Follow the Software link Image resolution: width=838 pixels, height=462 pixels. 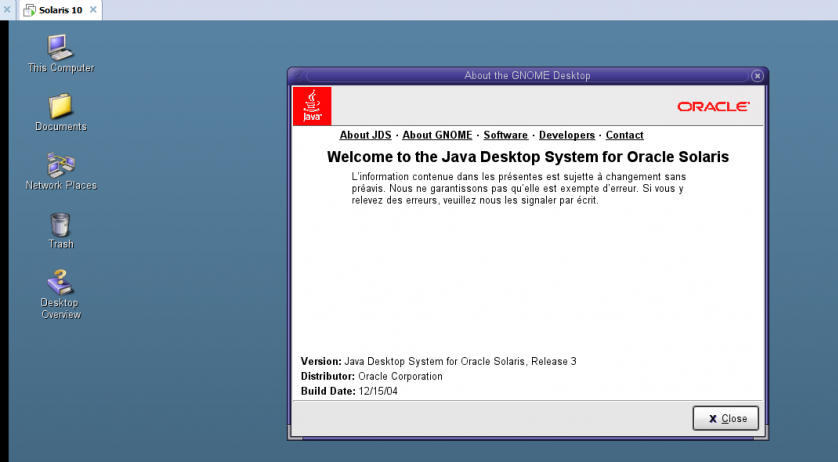505,135
